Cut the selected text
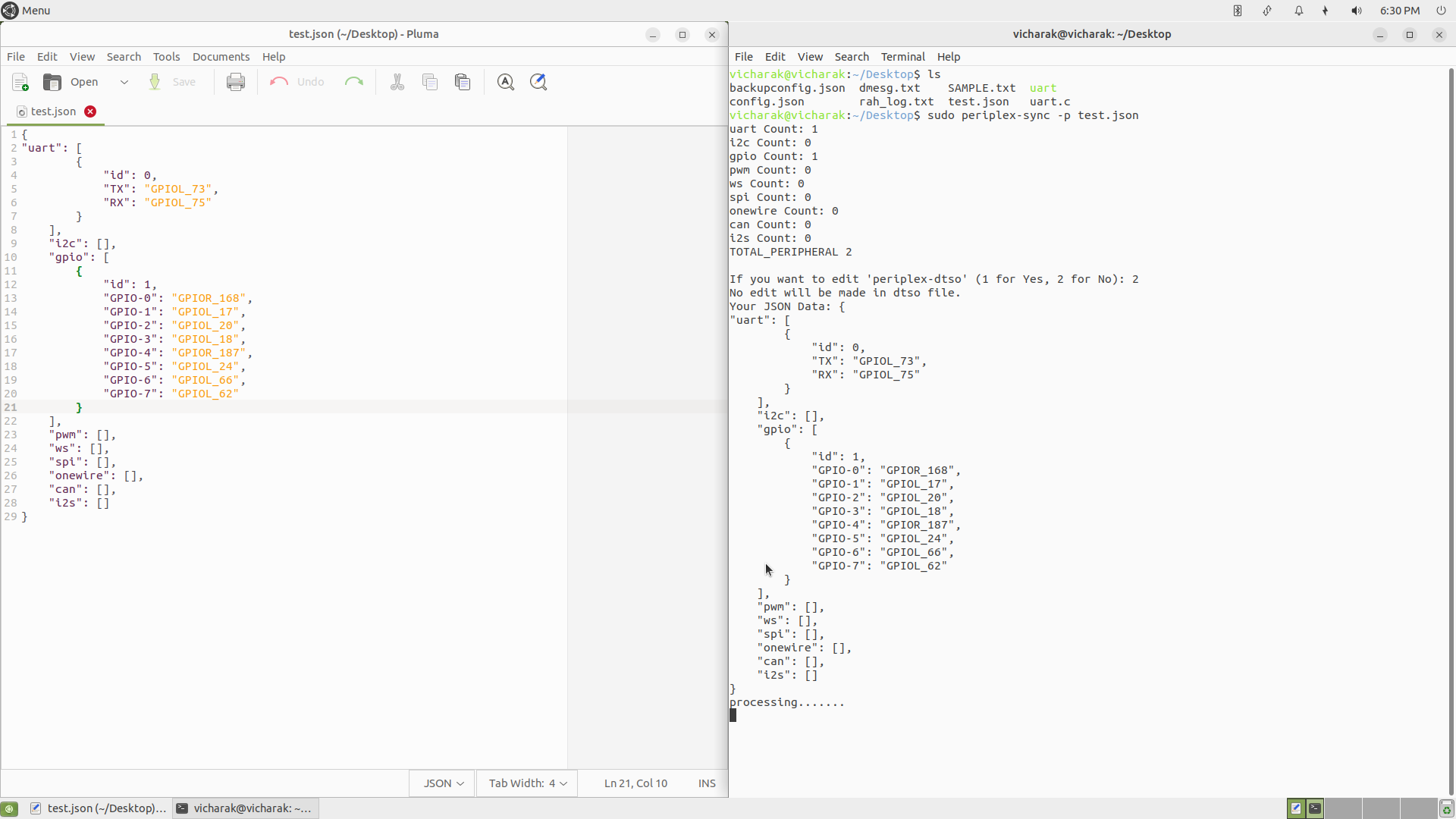This screenshot has height=819, width=1456. (x=397, y=82)
